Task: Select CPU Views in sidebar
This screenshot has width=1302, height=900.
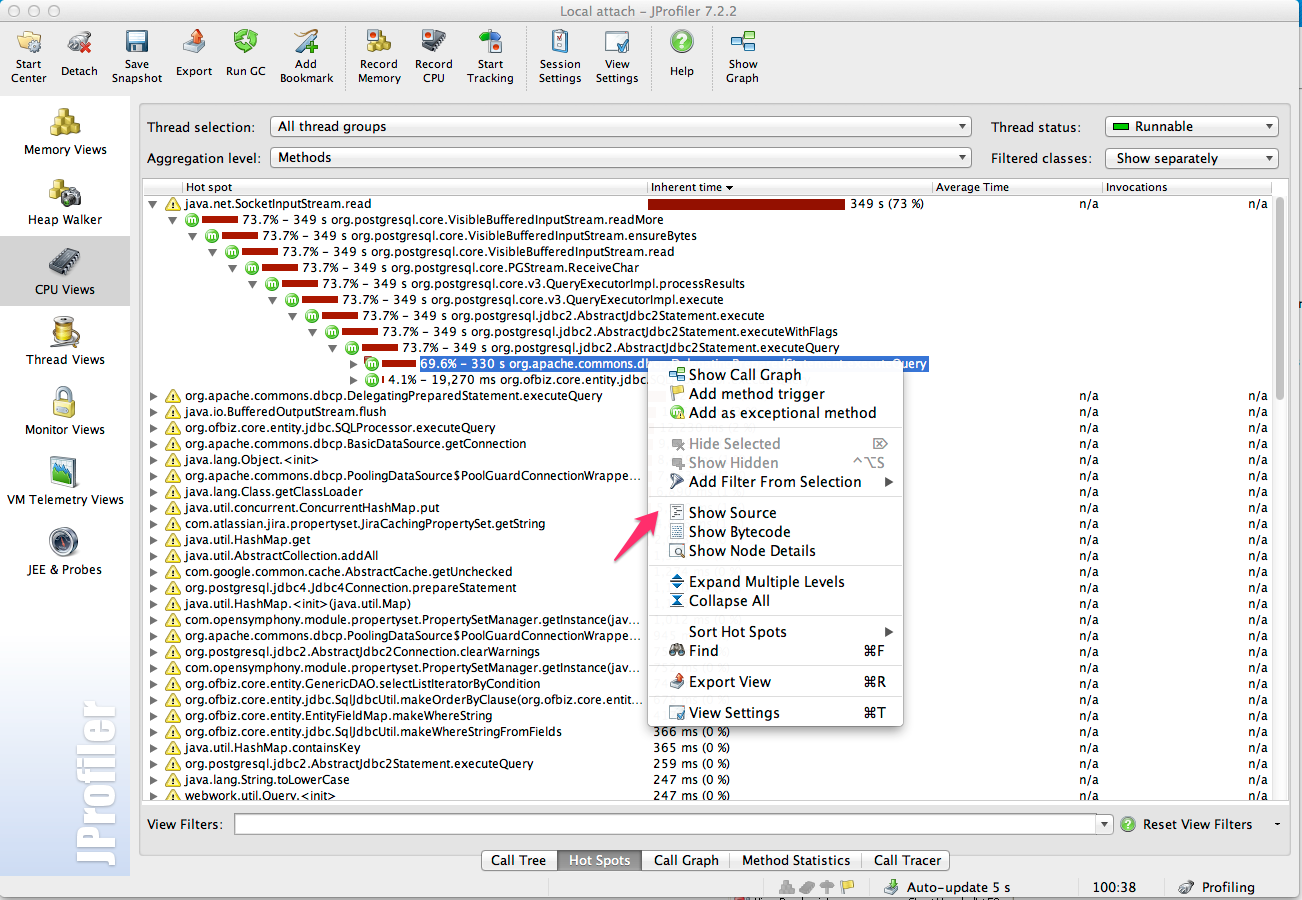Action: click(x=65, y=271)
